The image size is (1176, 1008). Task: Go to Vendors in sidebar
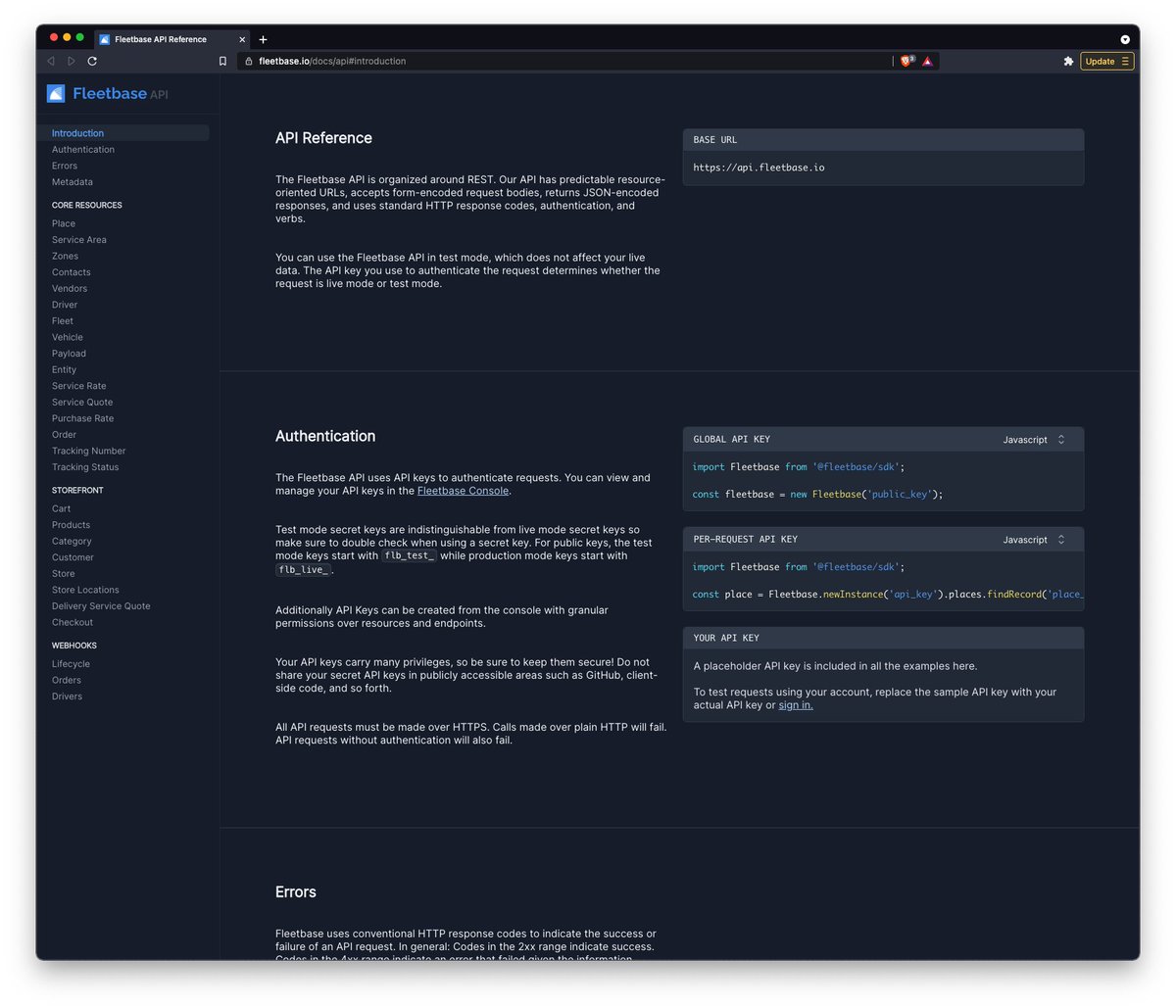coord(70,289)
